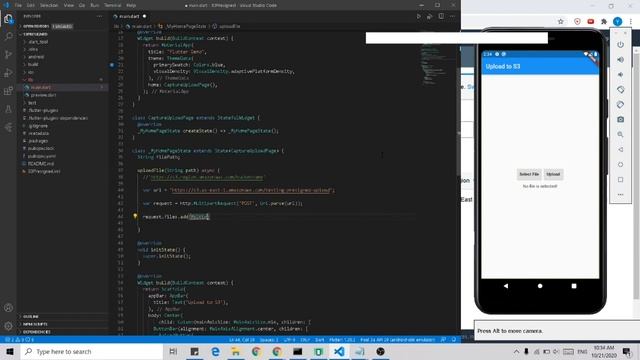Switch to the main.dart editor tab
640x360 pixels.
click(x=129, y=16)
